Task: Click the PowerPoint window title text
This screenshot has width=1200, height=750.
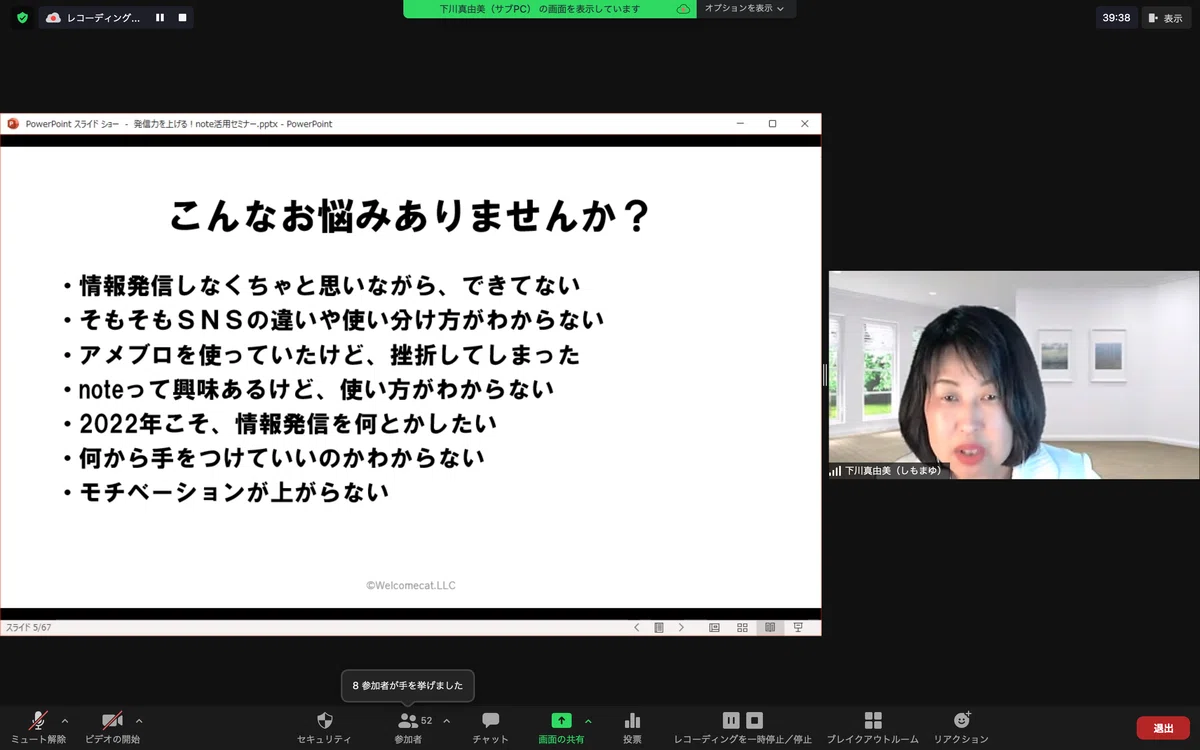Action: click(179, 124)
